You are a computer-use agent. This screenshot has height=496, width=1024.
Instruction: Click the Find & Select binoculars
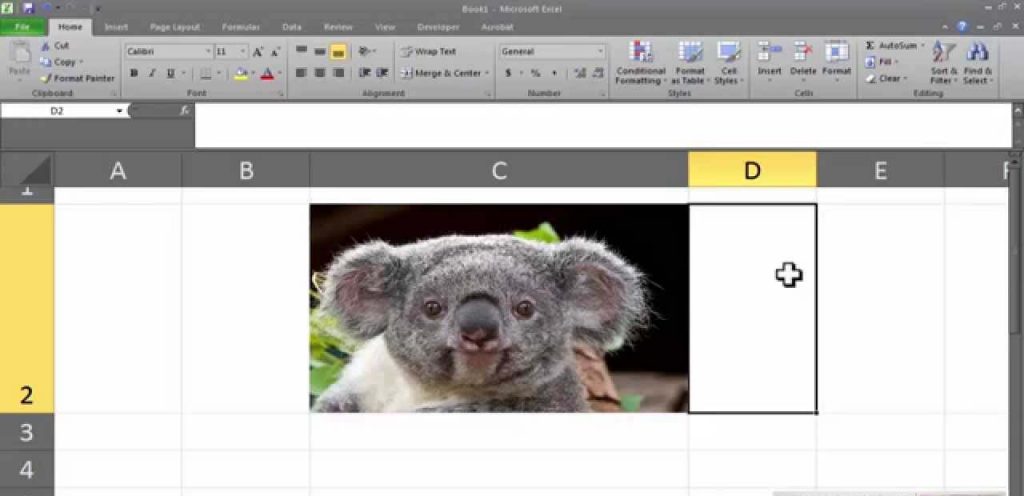click(977, 53)
